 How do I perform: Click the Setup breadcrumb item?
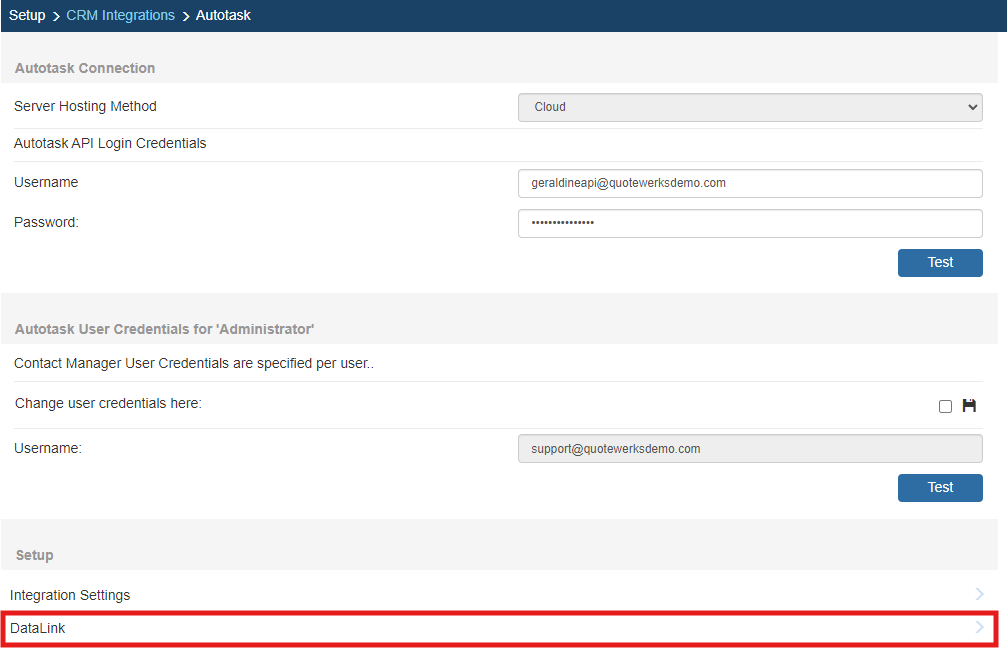click(x=27, y=15)
